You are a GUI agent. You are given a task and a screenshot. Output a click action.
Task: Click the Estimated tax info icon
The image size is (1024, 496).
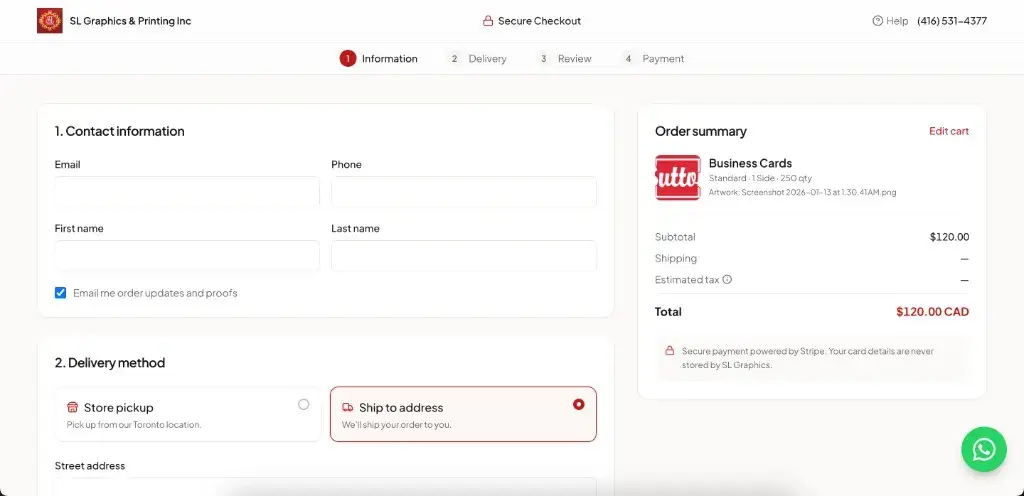[727, 279]
